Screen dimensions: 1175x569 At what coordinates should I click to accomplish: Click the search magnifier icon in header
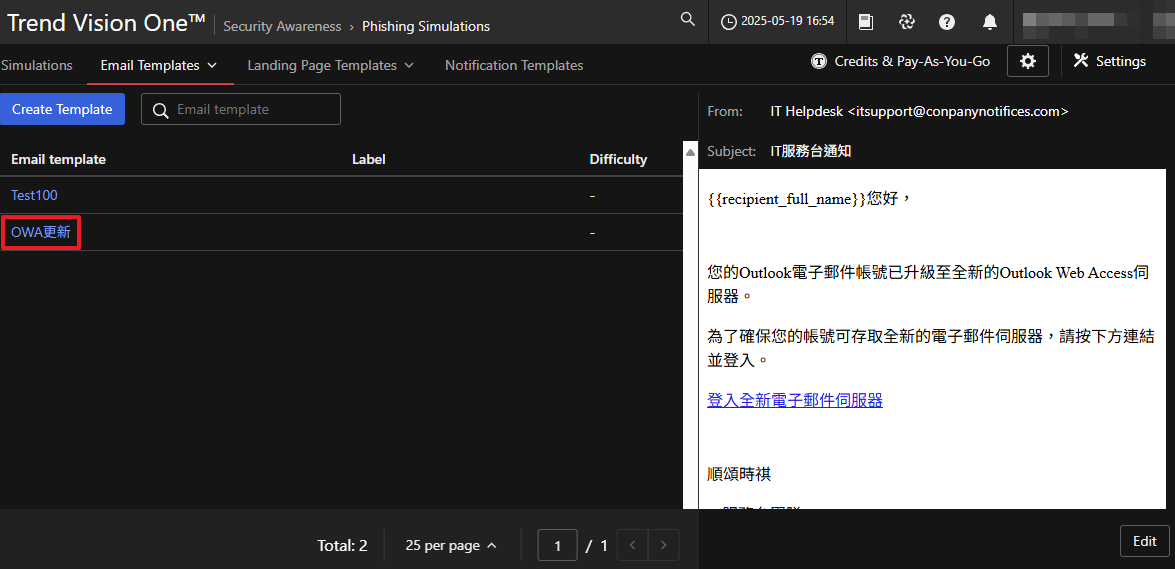coord(687,20)
